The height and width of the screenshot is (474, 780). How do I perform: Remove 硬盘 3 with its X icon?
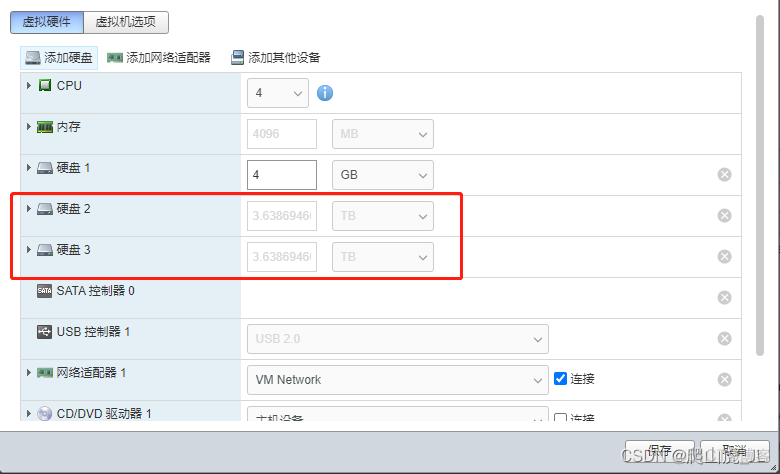[x=724, y=257]
